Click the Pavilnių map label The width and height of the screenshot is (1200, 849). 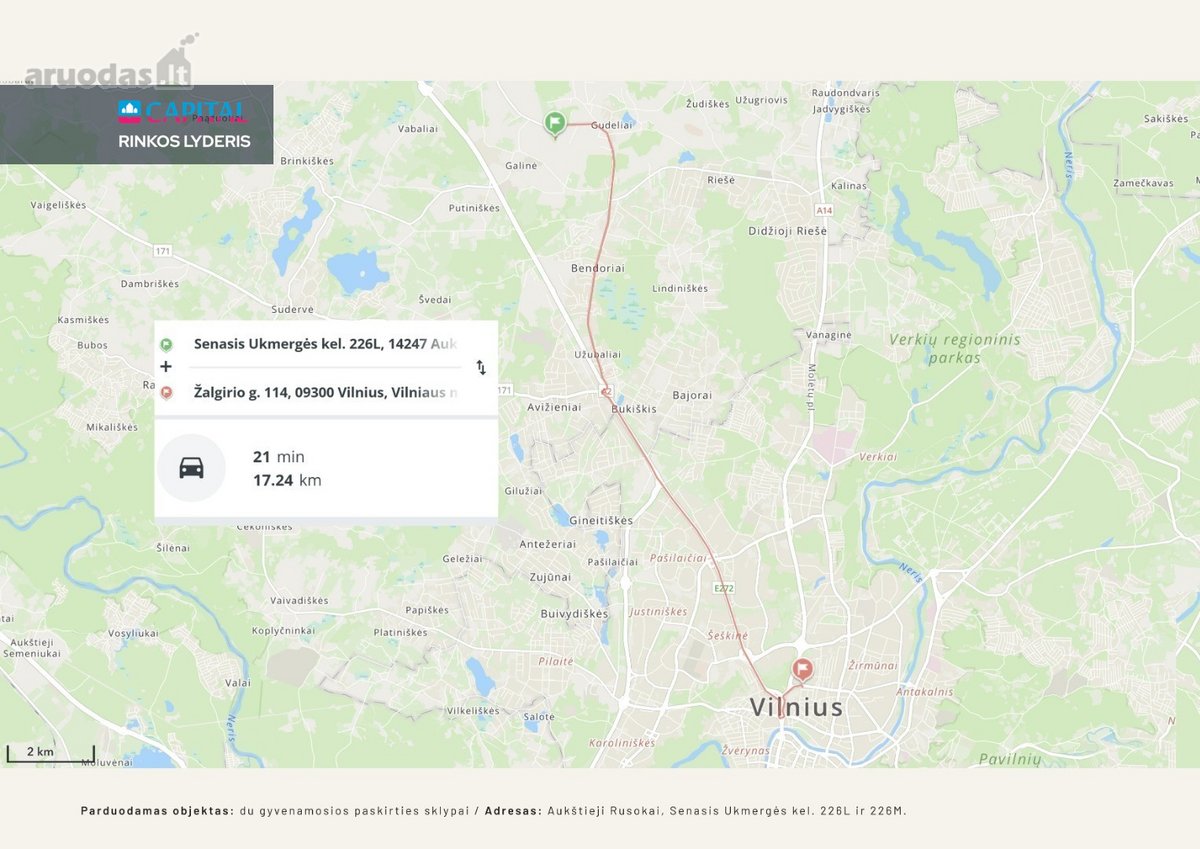coord(1009,759)
